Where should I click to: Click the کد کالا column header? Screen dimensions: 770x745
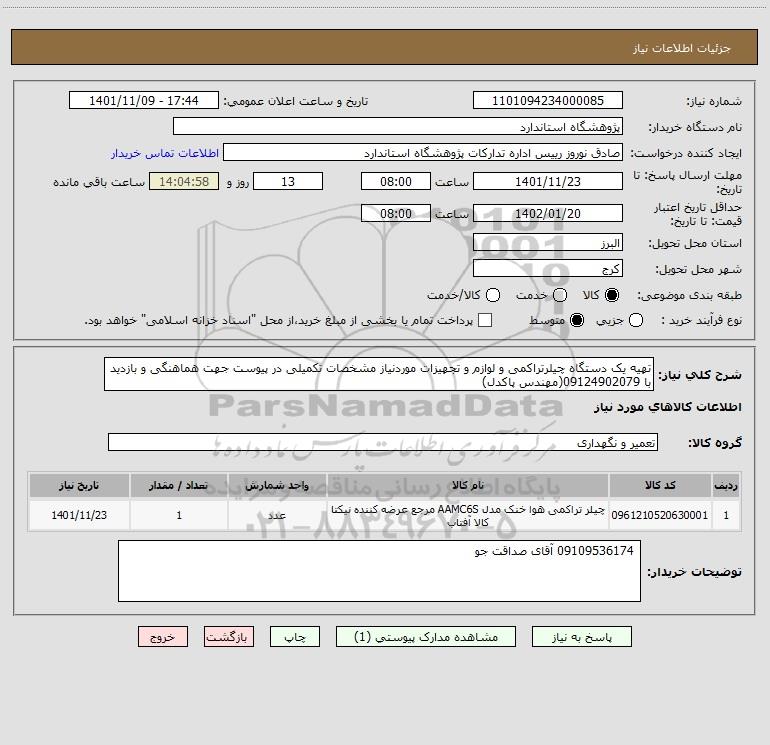[660, 486]
